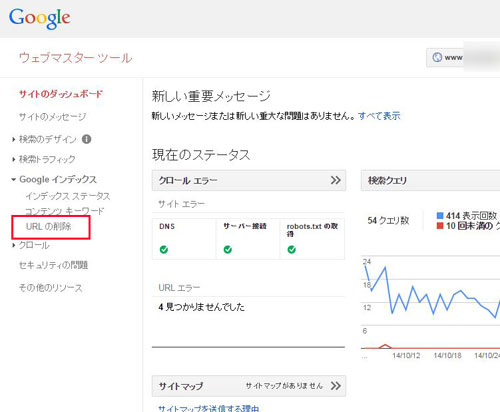Select サーバー接続 status label

(245, 226)
